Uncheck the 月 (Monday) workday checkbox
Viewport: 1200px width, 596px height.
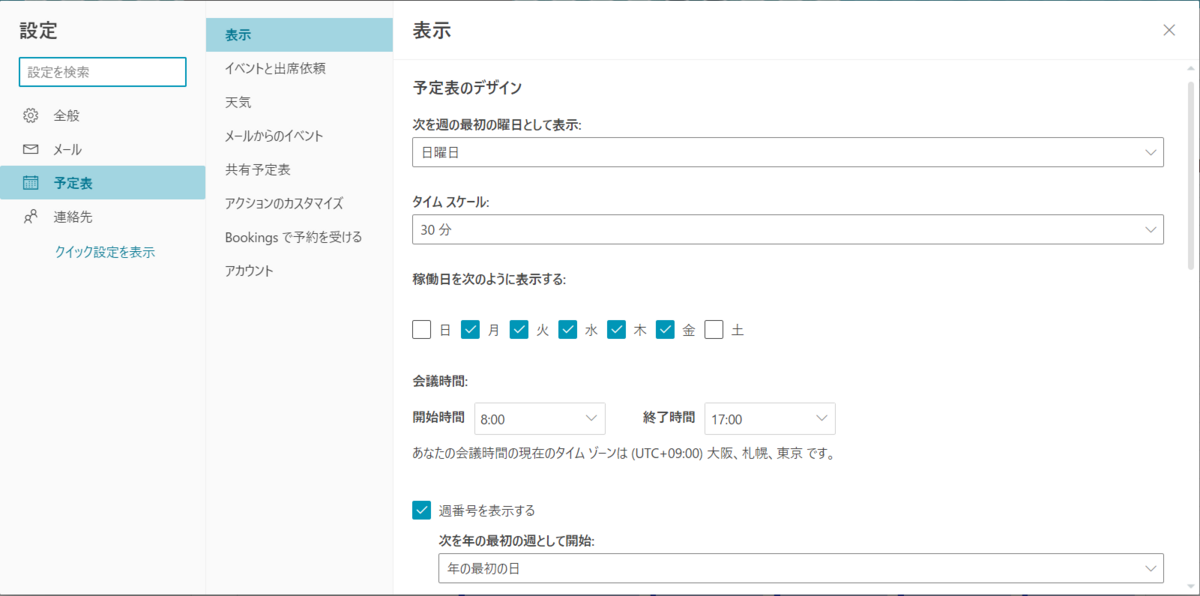point(471,330)
